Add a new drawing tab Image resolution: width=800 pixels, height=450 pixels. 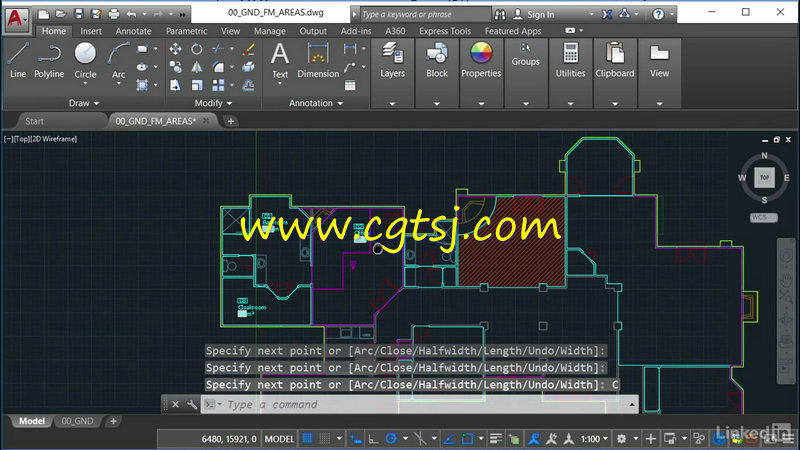coord(231,121)
